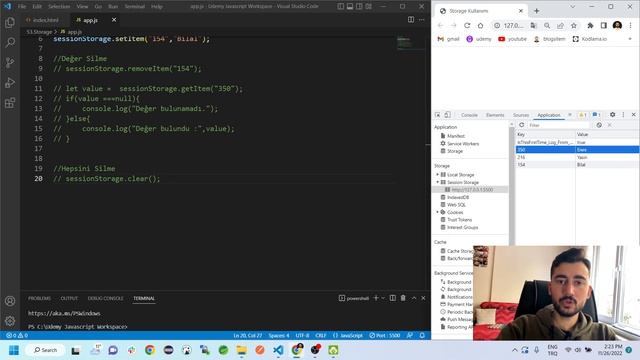
Task: Switch to DevTools Elements tab
Action: click(x=495, y=115)
